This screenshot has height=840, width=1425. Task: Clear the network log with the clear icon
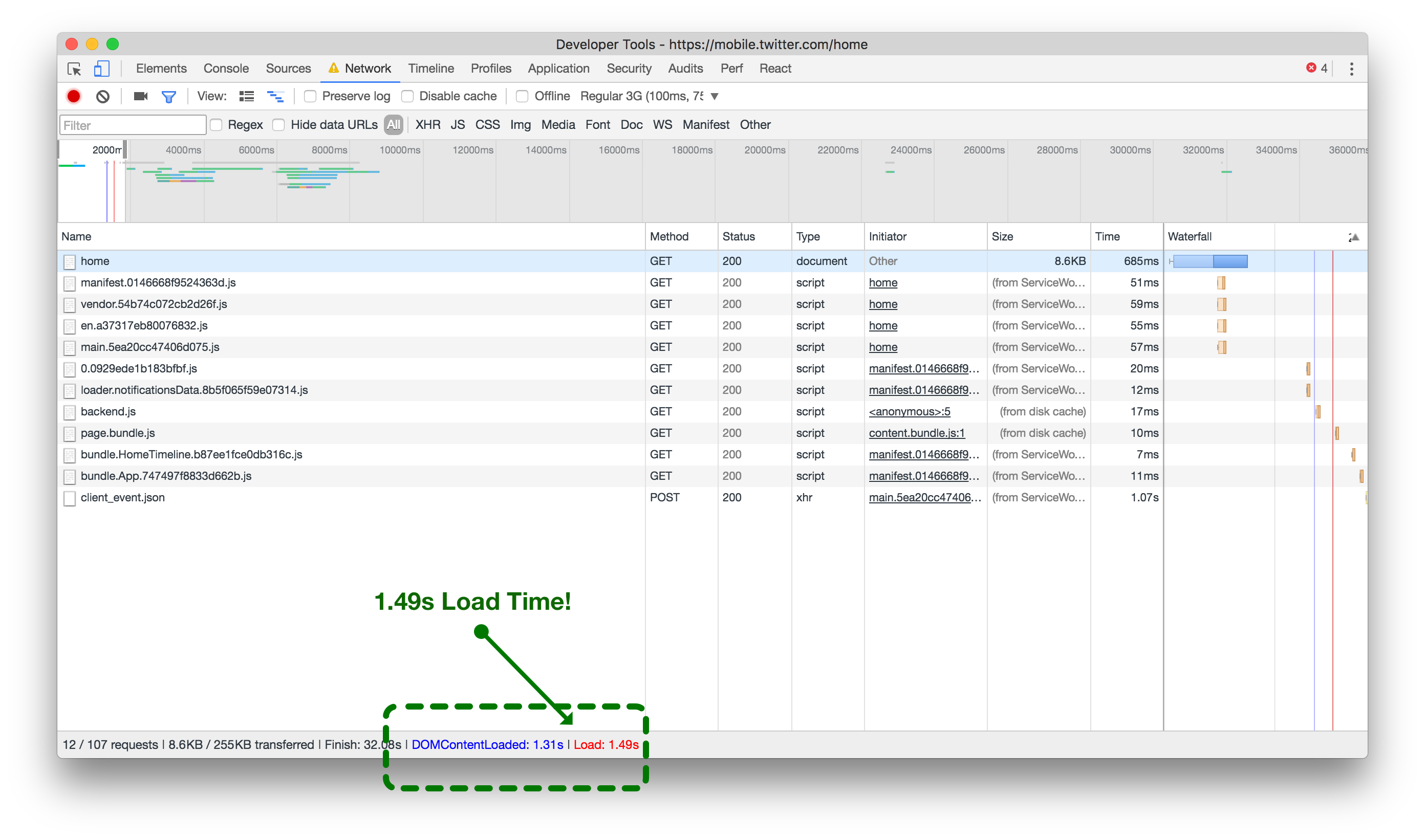coord(102,96)
